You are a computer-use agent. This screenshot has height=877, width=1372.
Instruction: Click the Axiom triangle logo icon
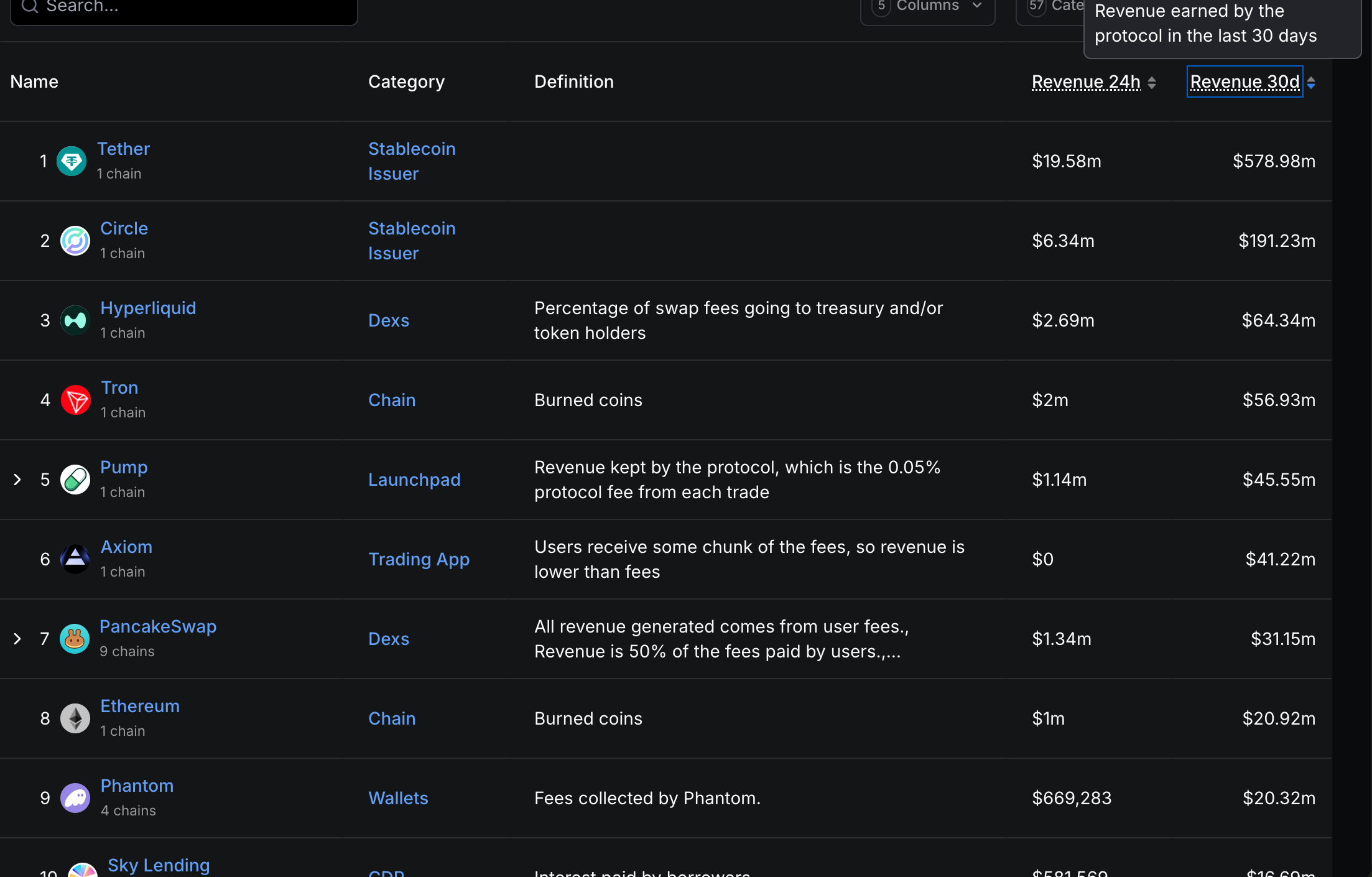pos(75,559)
